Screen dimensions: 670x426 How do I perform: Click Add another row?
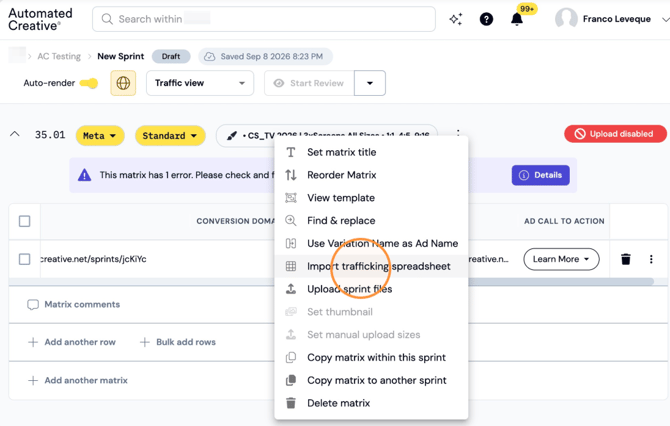pos(72,342)
